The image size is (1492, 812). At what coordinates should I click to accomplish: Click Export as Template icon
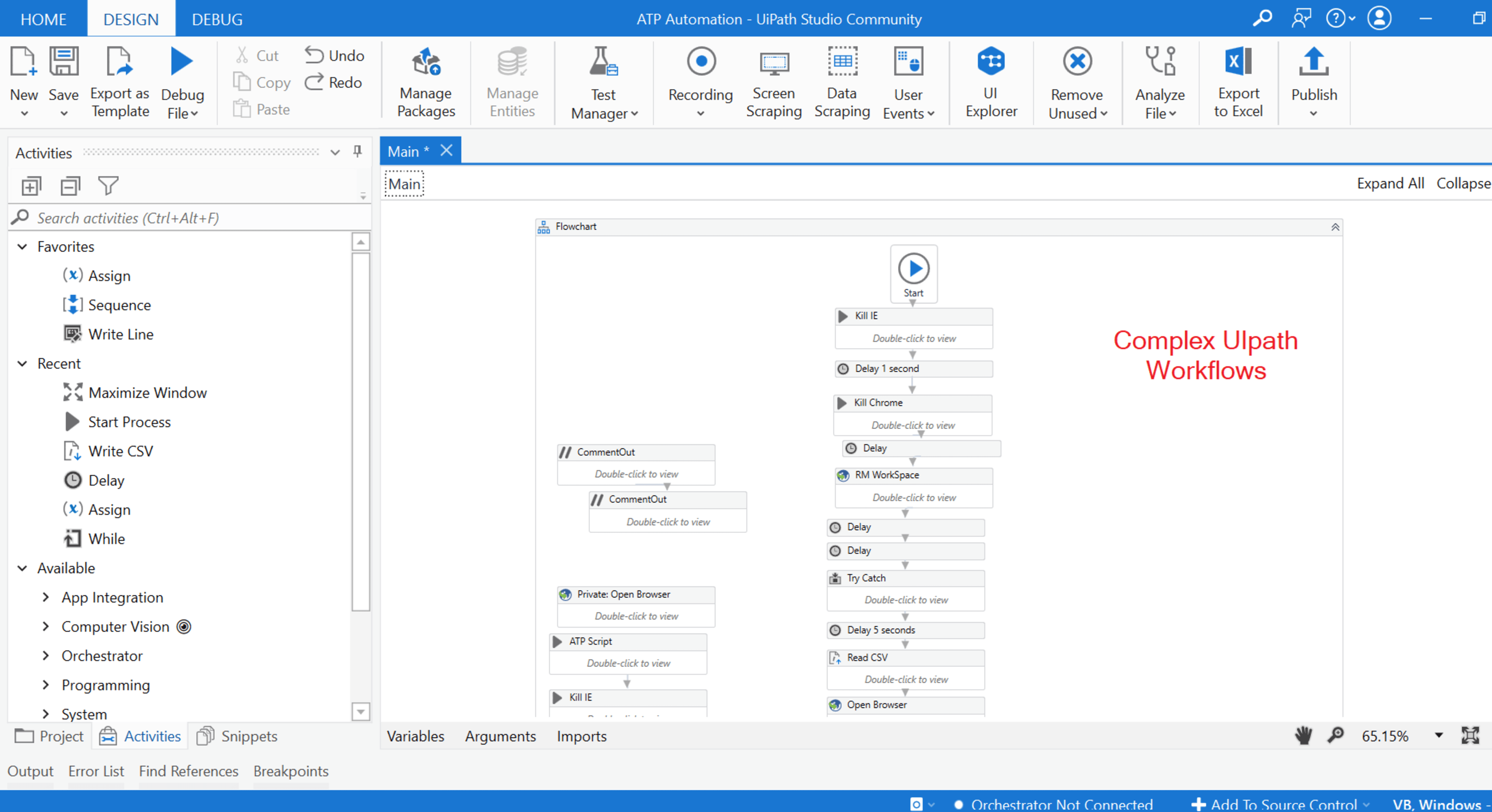point(119,62)
